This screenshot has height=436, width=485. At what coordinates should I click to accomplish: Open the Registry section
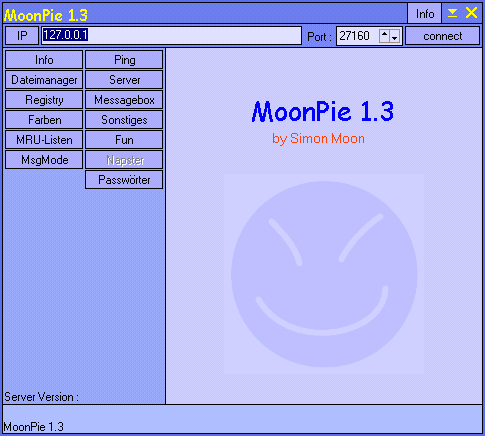pos(44,100)
